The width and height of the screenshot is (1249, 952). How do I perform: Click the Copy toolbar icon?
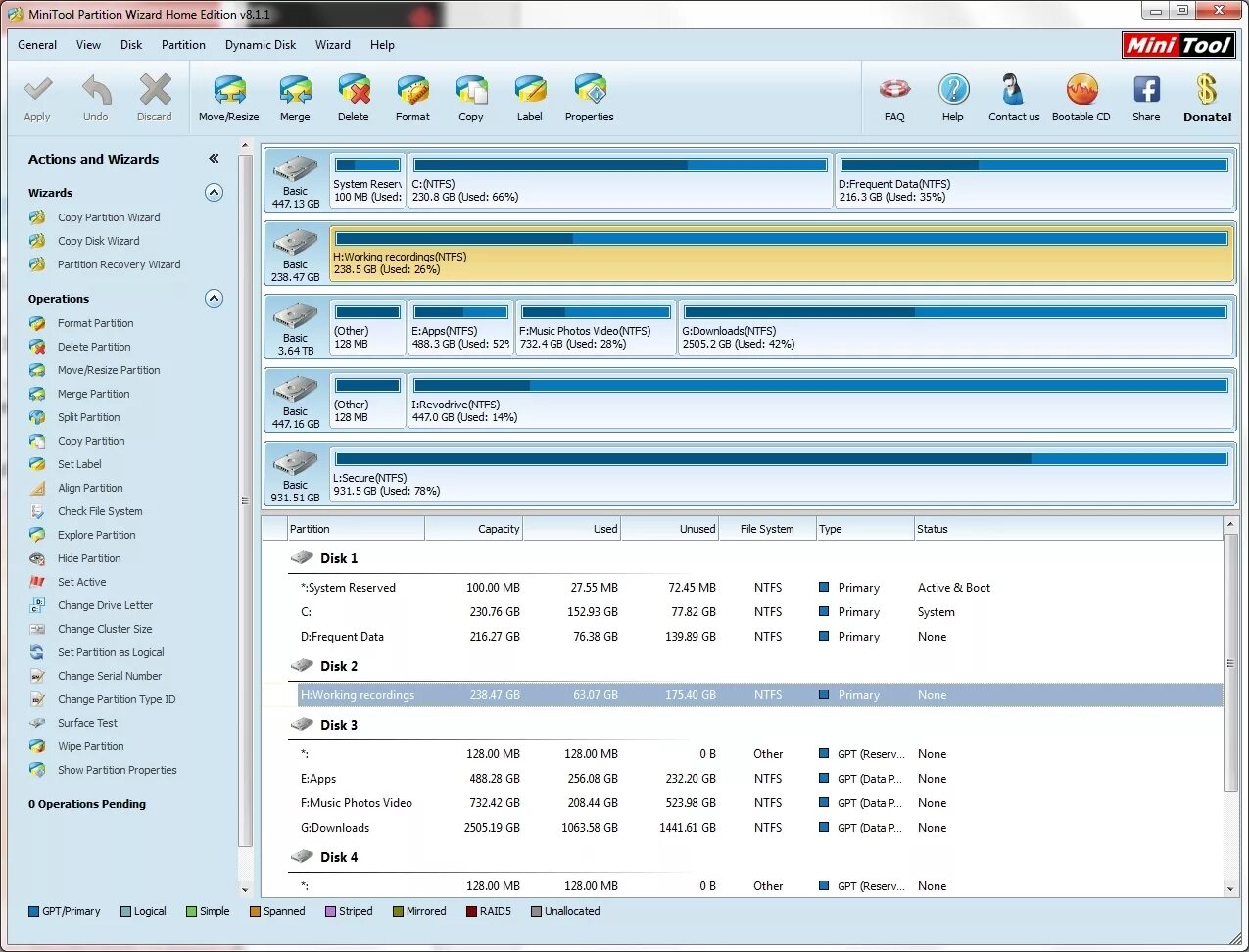pyautogui.click(x=471, y=90)
